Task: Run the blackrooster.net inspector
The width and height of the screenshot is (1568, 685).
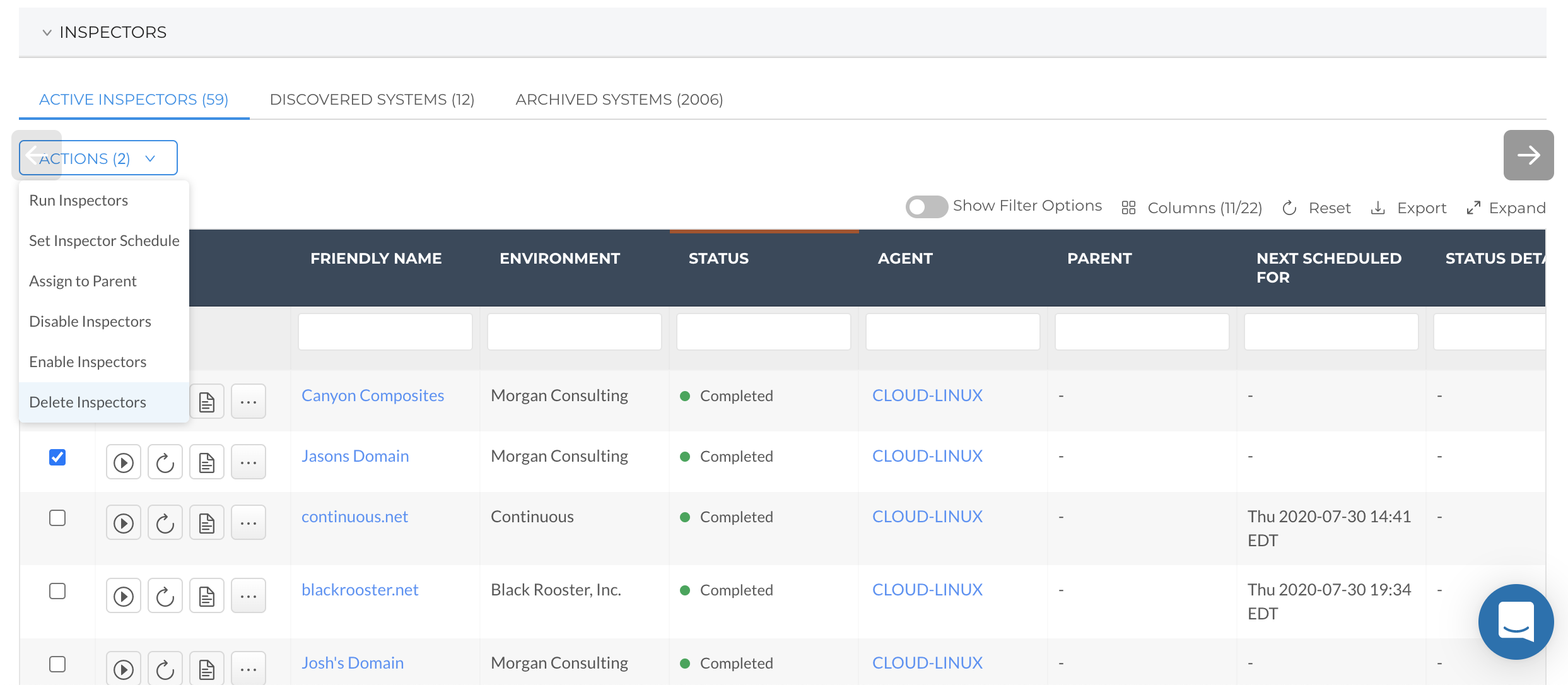Action: [x=123, y=596]
